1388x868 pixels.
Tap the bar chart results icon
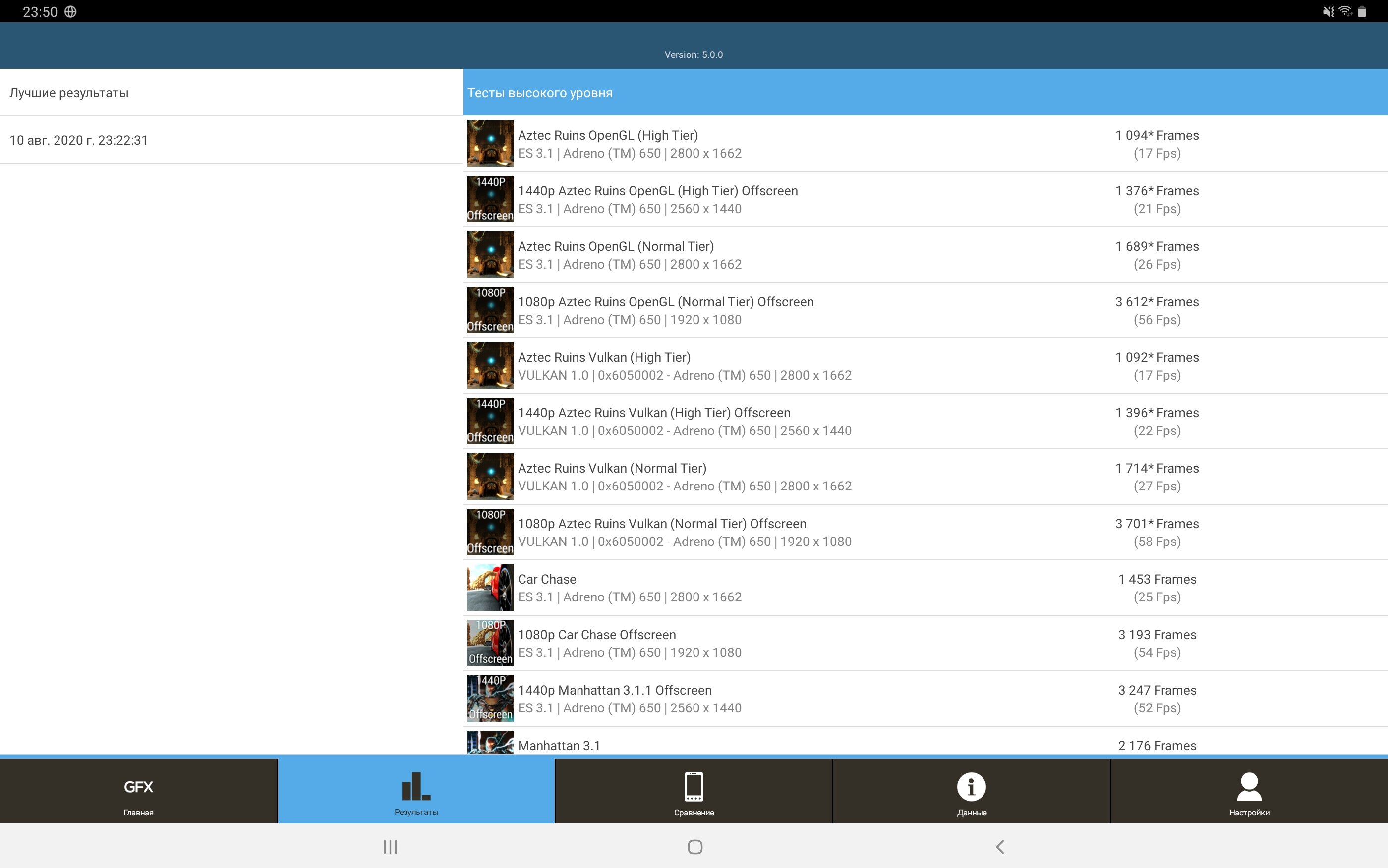click(x=416, y=786)
